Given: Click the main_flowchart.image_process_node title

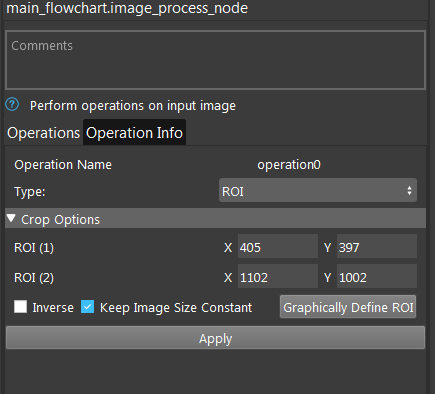Looking at the screenshot, I should click(x=127, y=8).
